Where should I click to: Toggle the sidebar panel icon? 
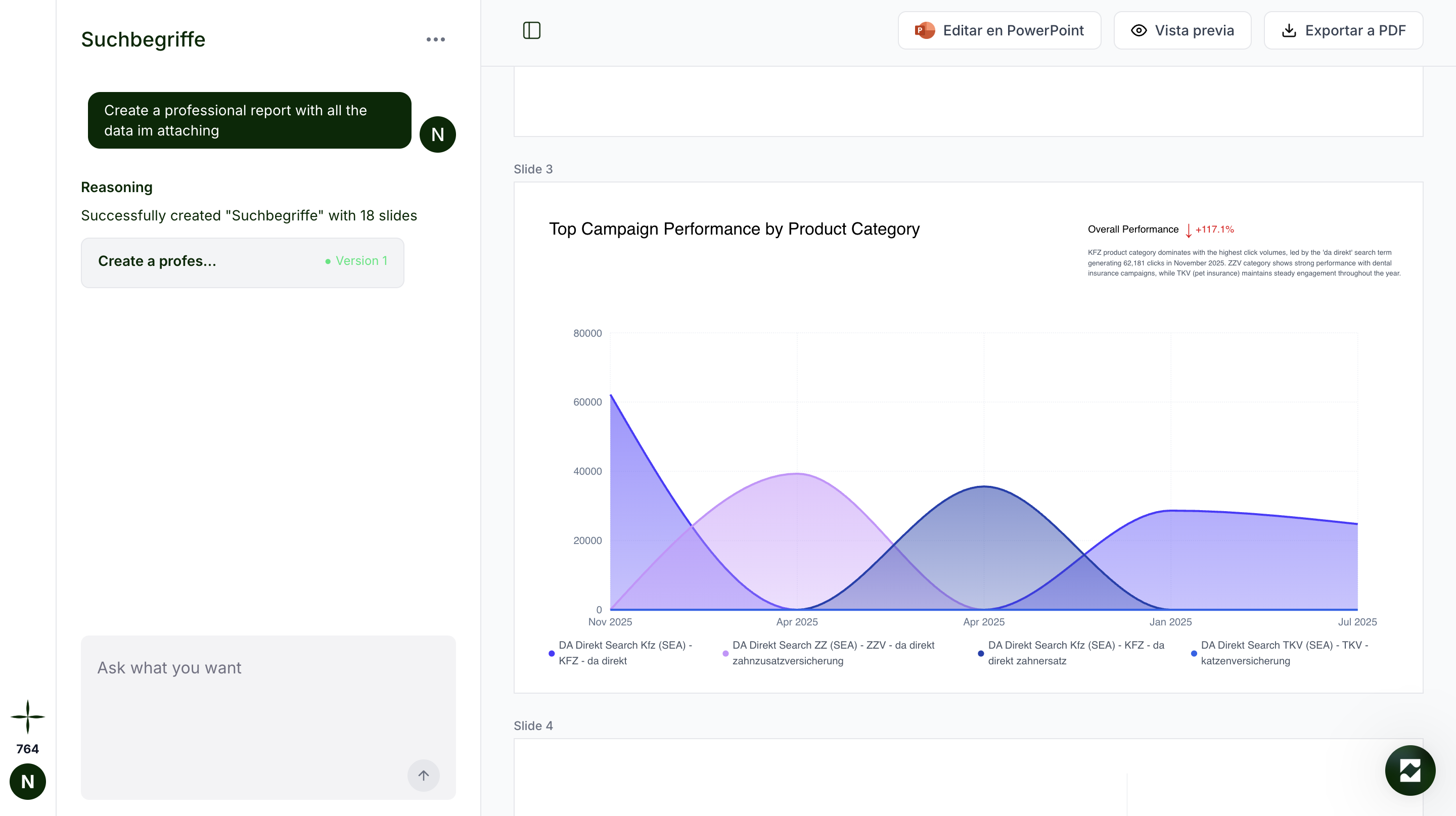coord(531,30)
